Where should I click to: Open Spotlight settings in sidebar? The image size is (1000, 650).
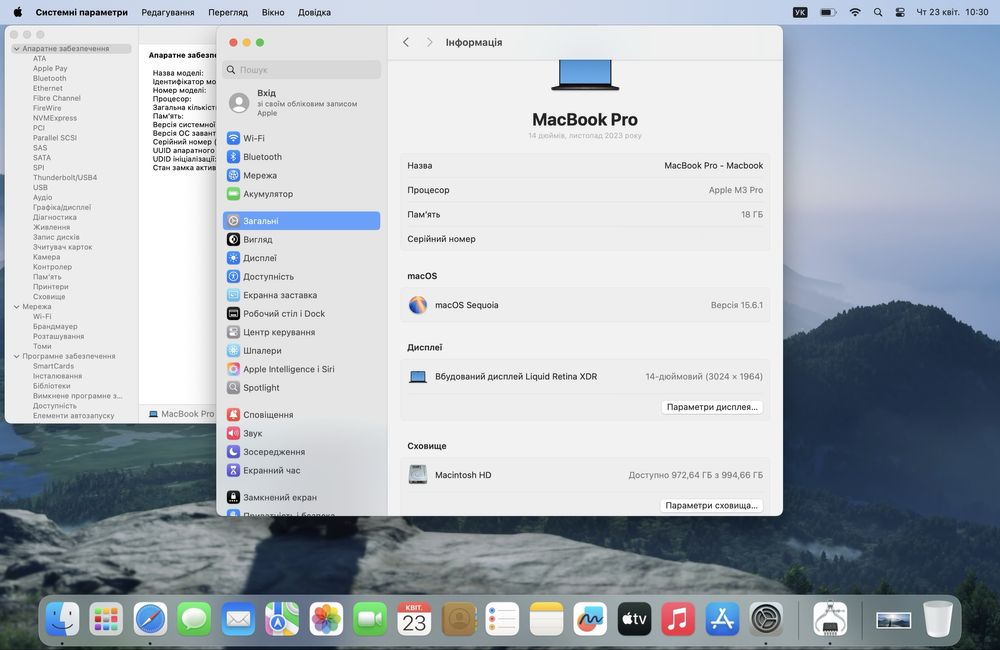click(302, 387)
